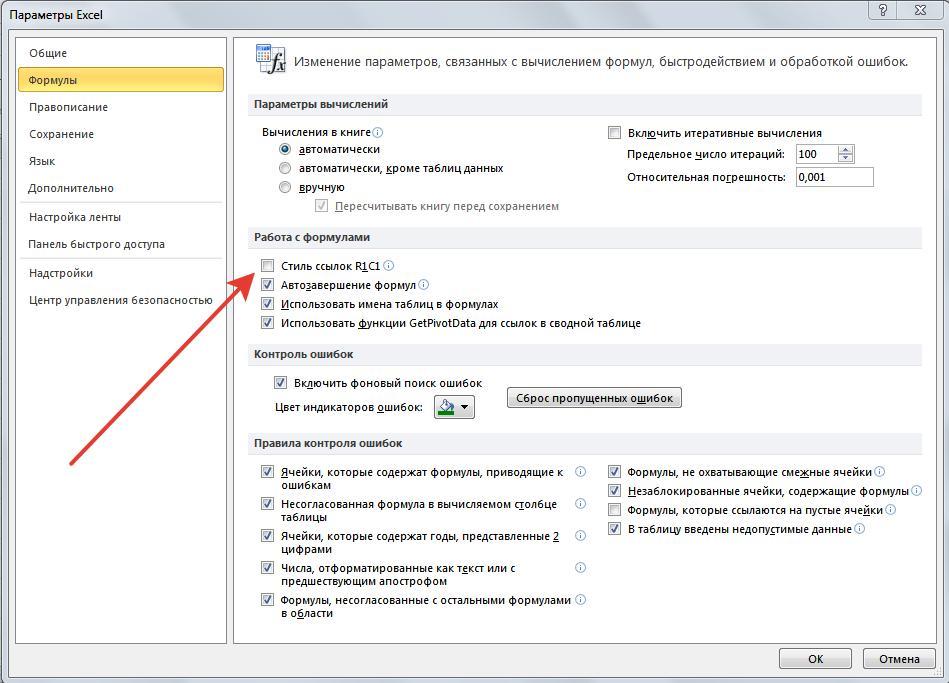Click the formulas fx header icon
This screenshot has height=683, width=949.
(x=271, y=59)
